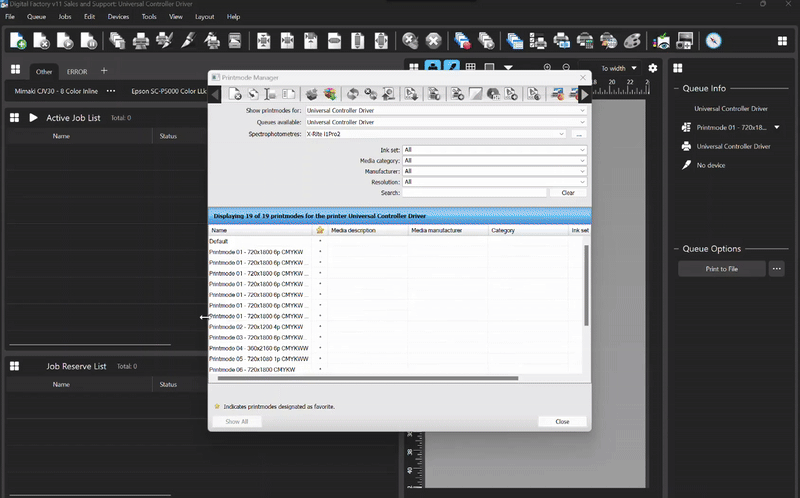
Task: Click the play icon beside Active Job List
Action: click(34, 118)
